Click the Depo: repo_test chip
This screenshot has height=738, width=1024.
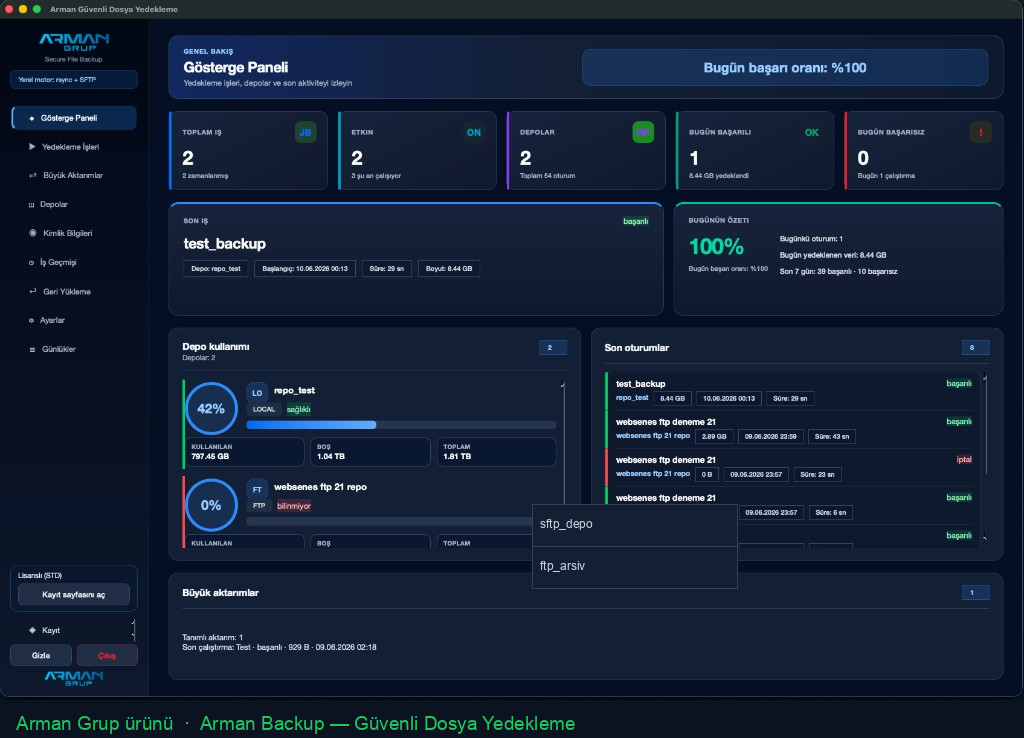click(216, 268)
